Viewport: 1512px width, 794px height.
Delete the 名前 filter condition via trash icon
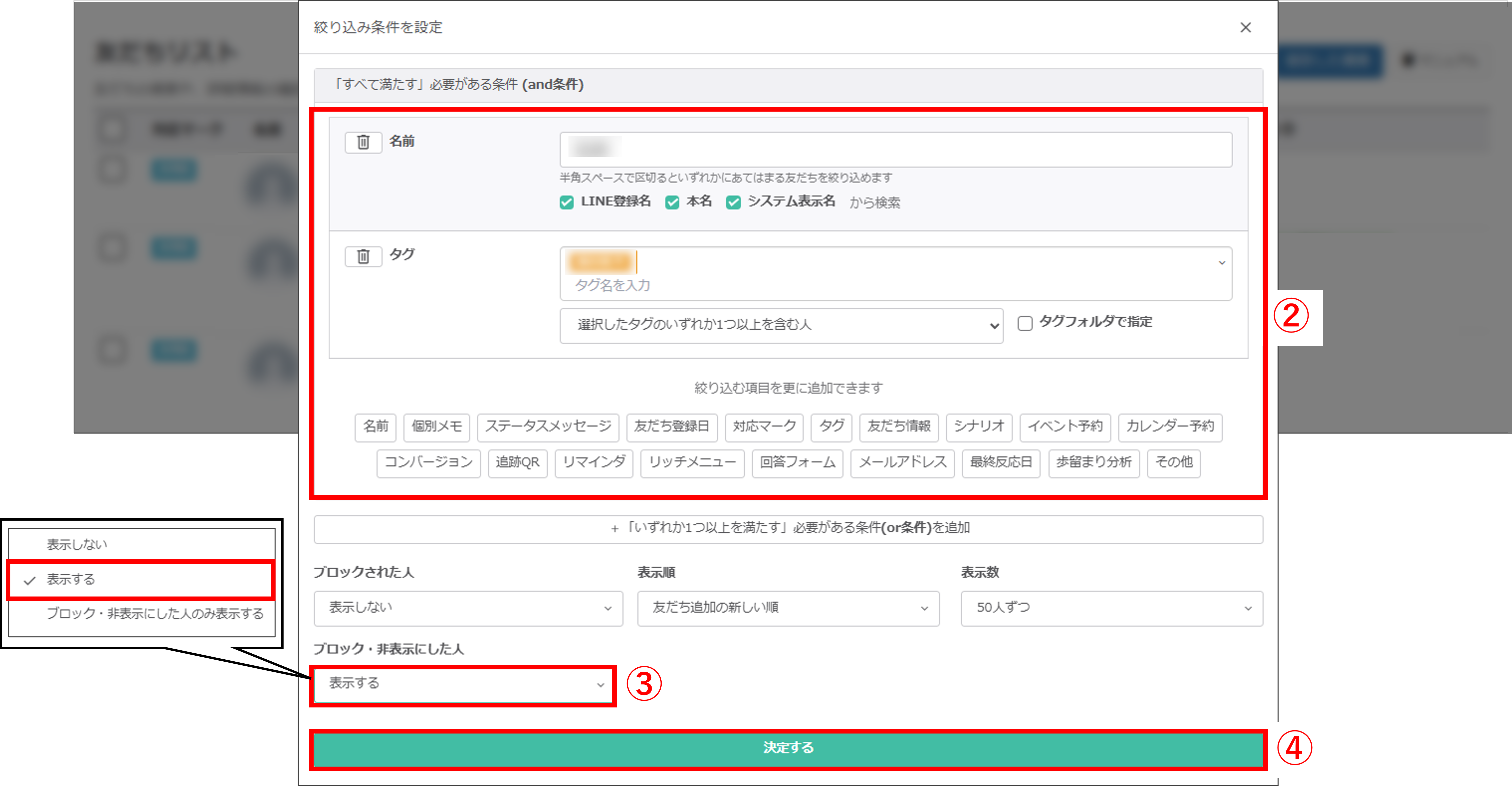(x=363, y=142)
